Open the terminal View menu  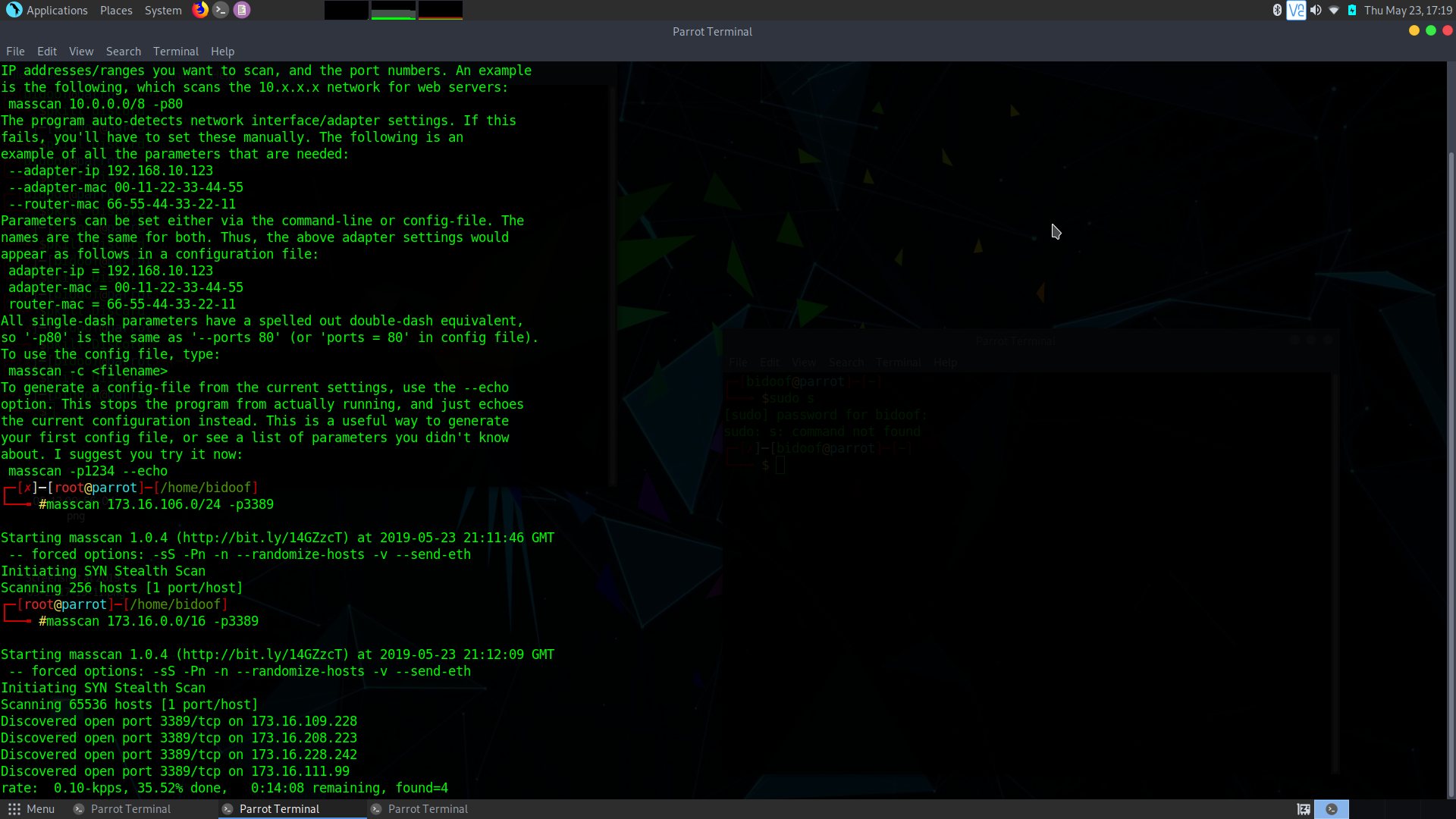point(81,52)
